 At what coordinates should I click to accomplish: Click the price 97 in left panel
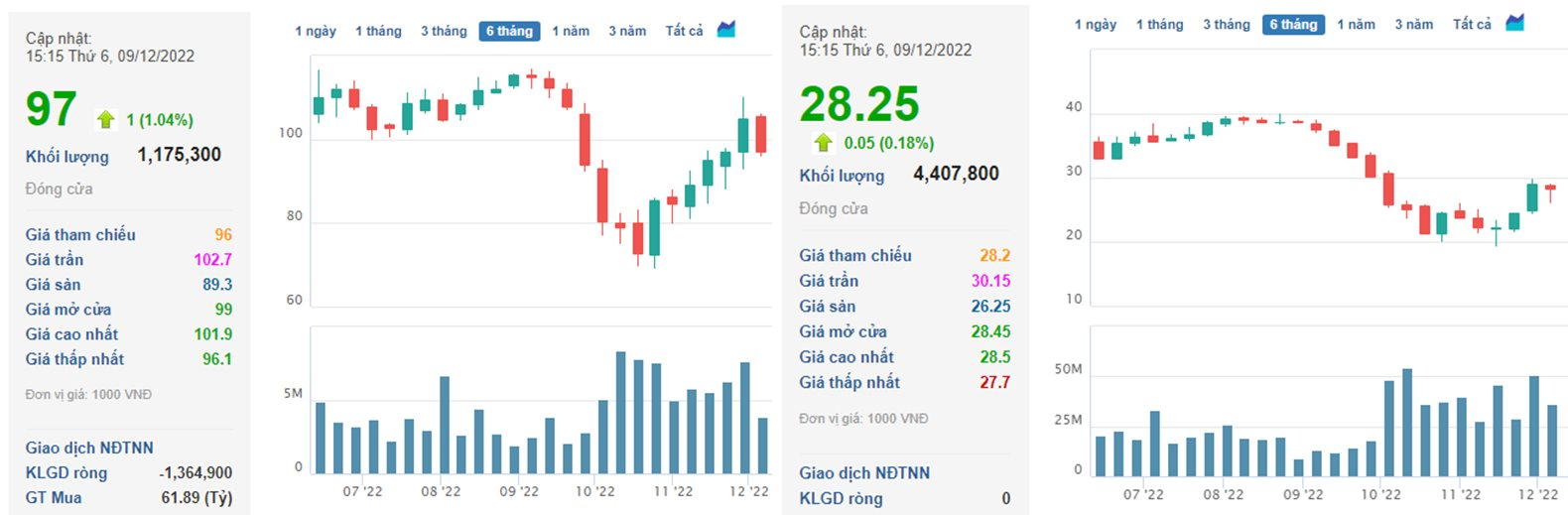point(52,109)
